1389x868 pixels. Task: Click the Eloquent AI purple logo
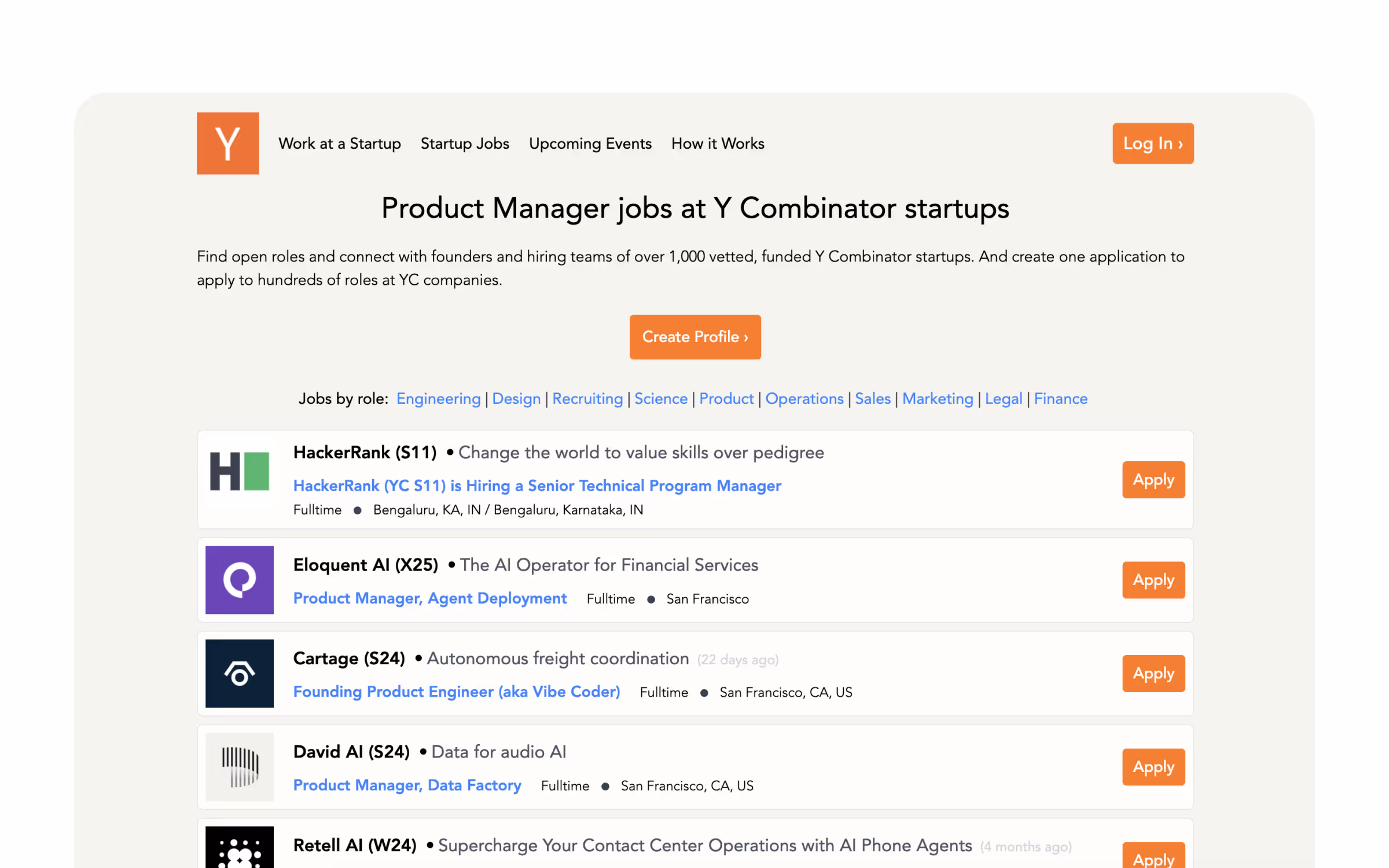click(239, 580)
